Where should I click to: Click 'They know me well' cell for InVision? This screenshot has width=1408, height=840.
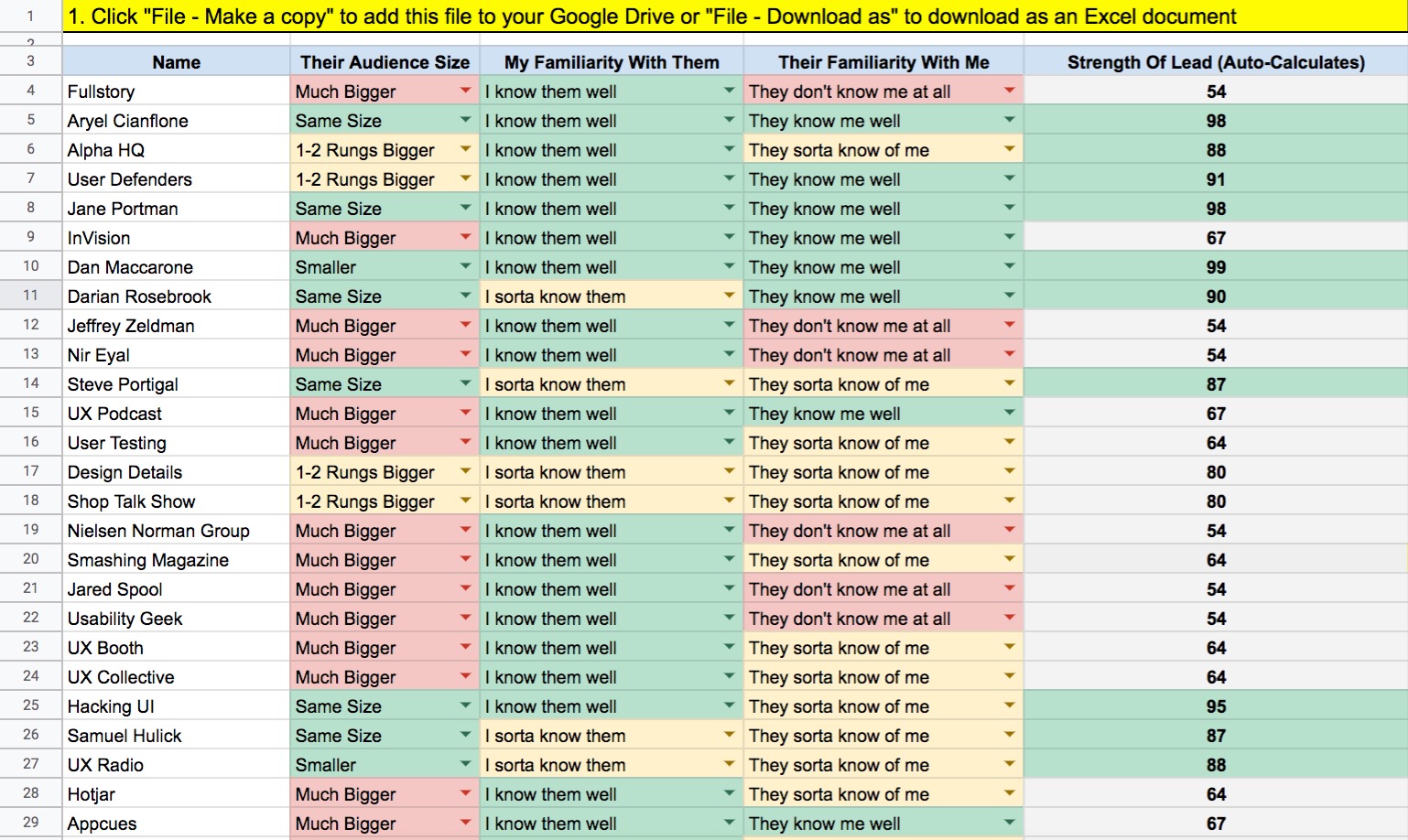coord(883,237)
